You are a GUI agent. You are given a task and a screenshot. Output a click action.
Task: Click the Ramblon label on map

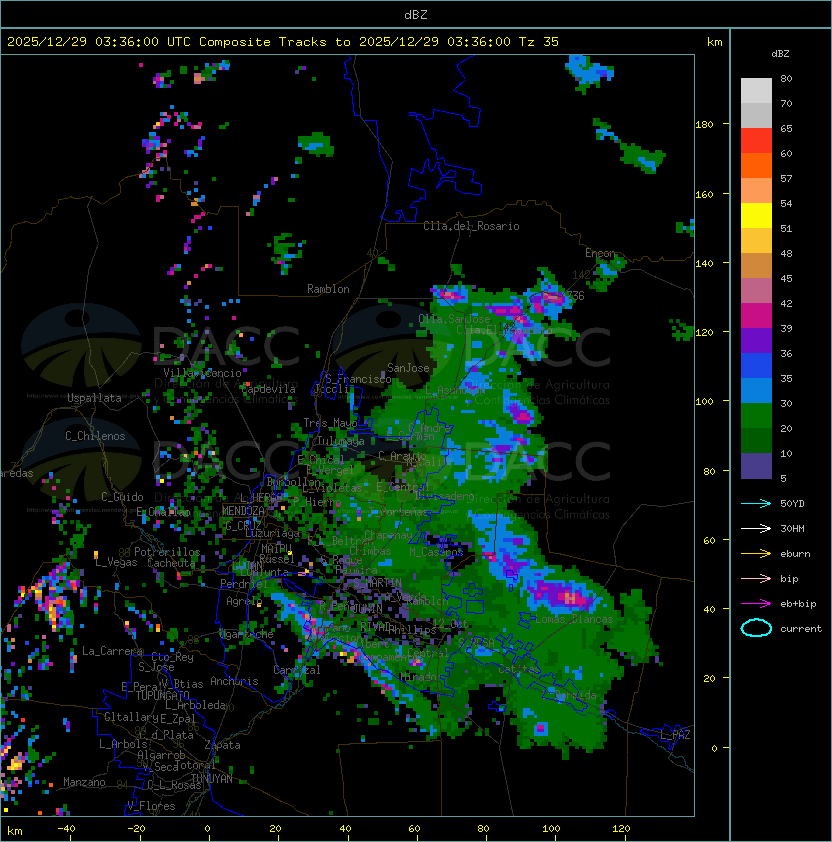(x=328, y=289)
